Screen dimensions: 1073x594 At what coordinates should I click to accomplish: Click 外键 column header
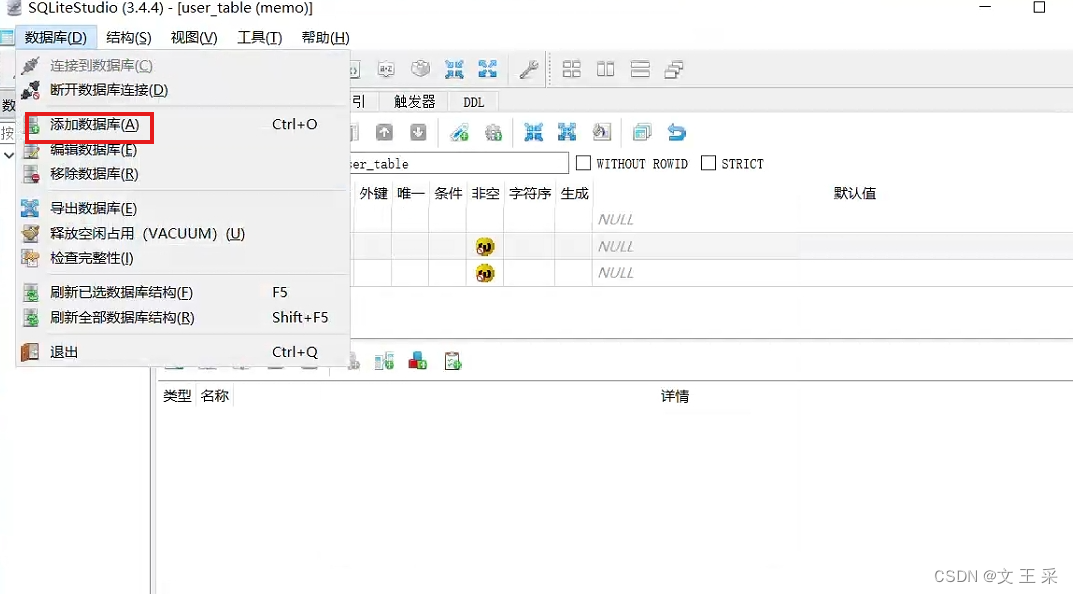[x=374, y=194]
